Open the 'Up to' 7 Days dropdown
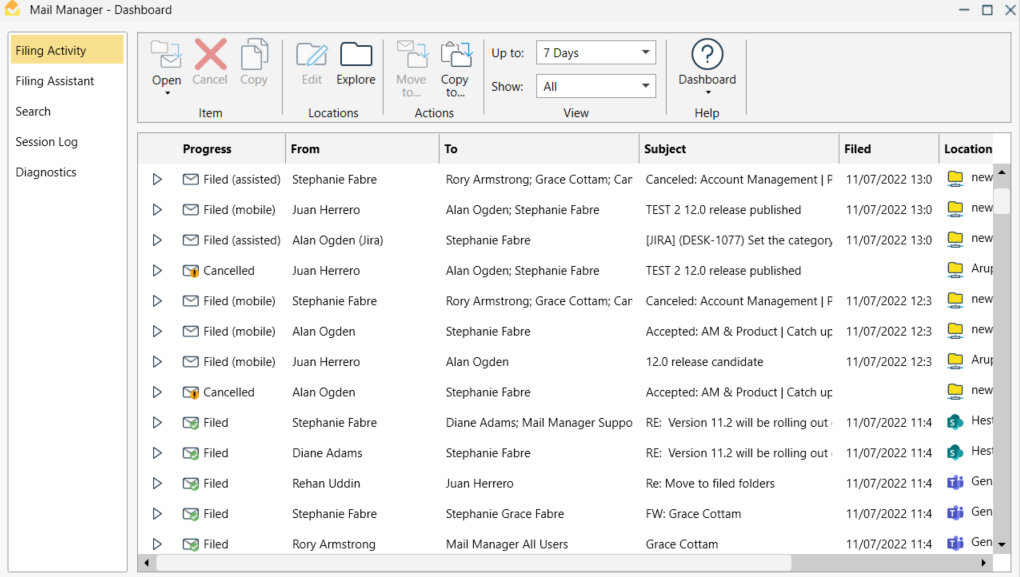 595,53
